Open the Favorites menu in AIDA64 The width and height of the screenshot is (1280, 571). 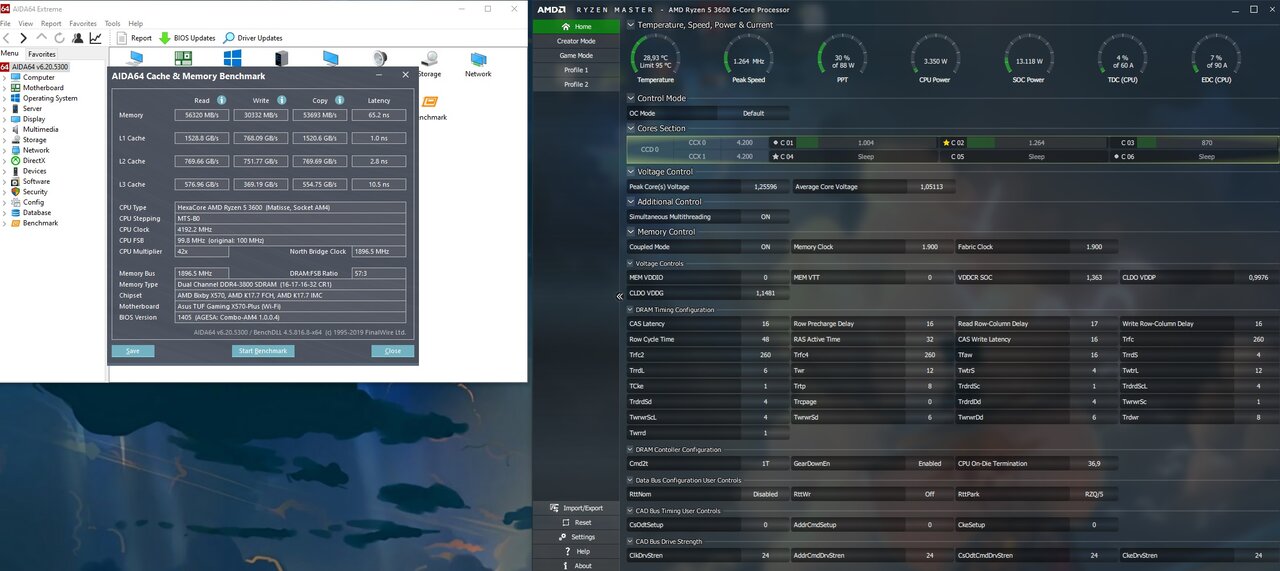tap(83, 23)
